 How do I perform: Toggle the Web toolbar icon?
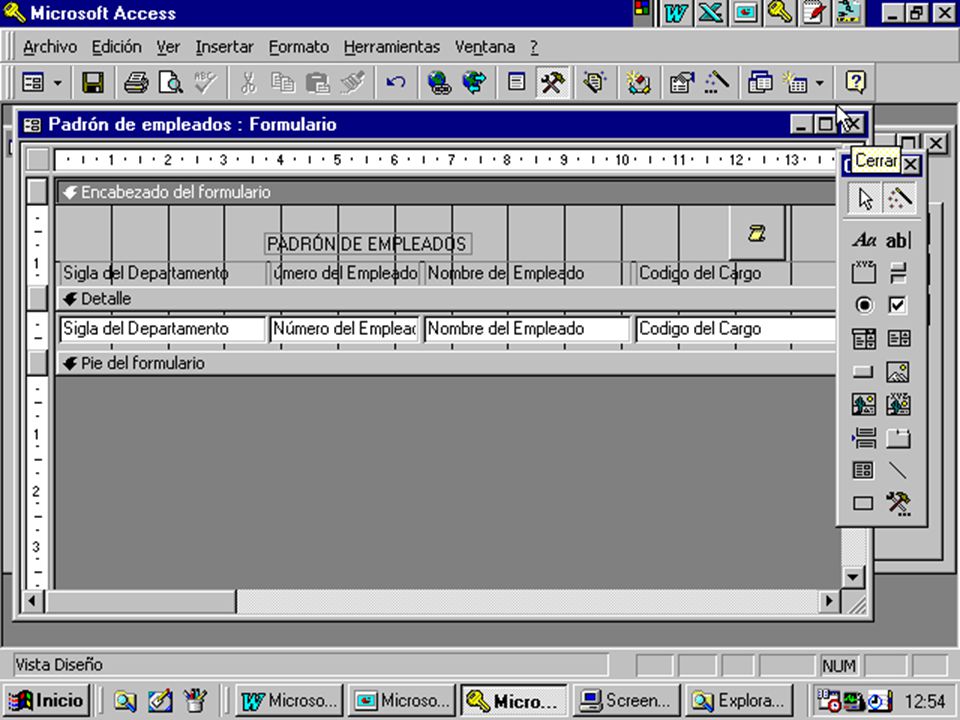pos(474,82)
